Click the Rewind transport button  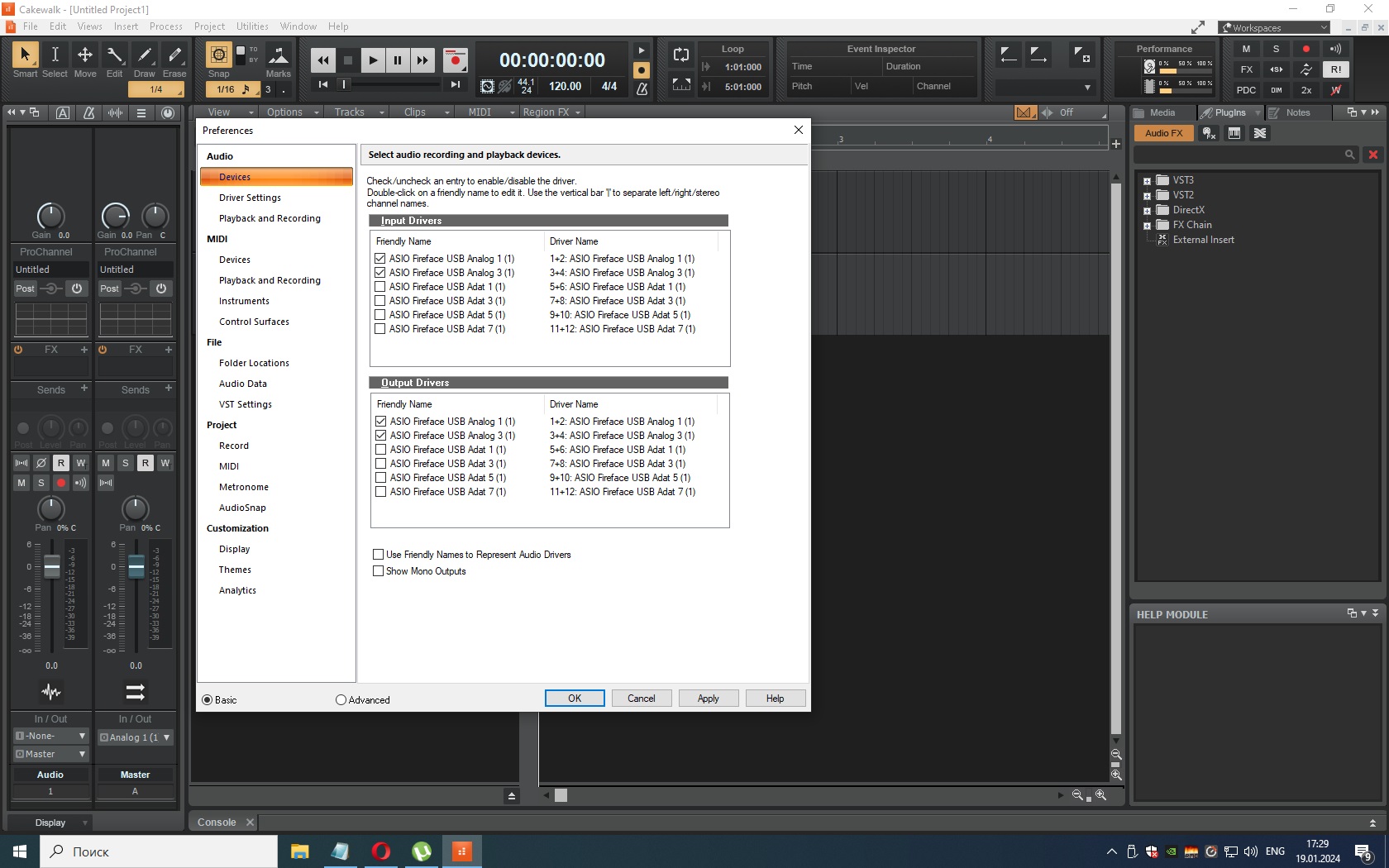pyautogui.click(x=322, y=60)
